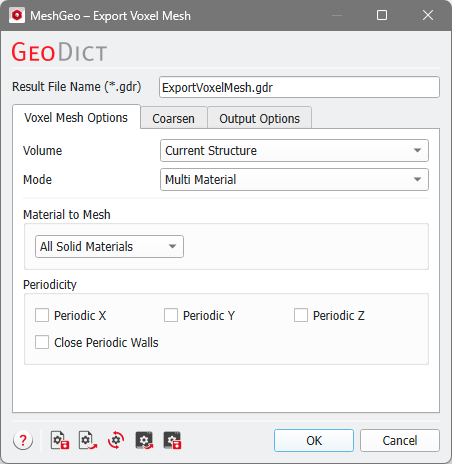Click dark window gear icon with red disk
Image resolution: width=452 pixels, height=464 pixels.
172,440
